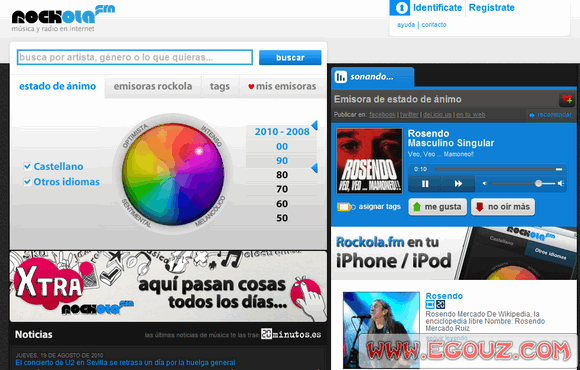580x370 pixels.
Task: Switch to the emisoras rockola tab
Action: (153, 86)
